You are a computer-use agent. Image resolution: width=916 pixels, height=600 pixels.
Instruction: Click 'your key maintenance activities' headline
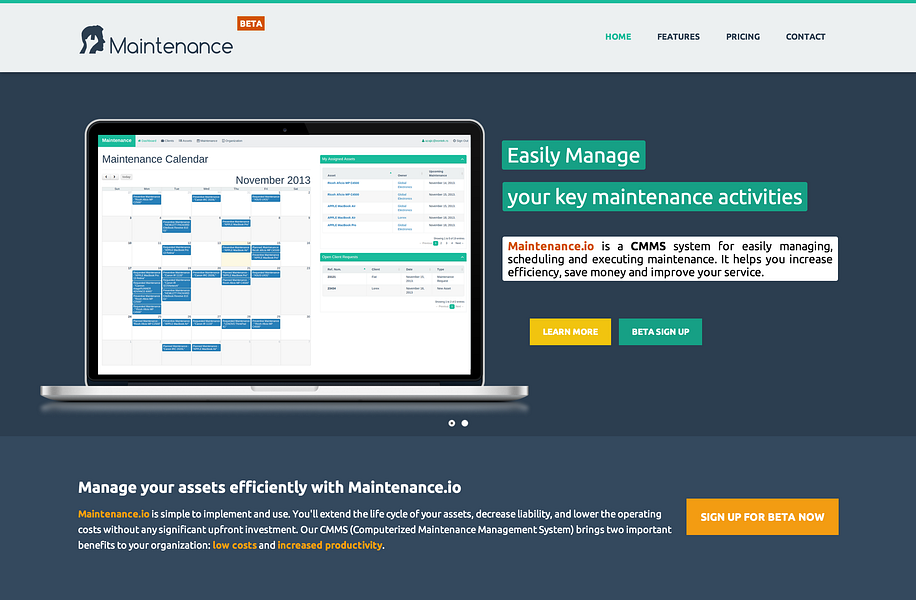655,197
